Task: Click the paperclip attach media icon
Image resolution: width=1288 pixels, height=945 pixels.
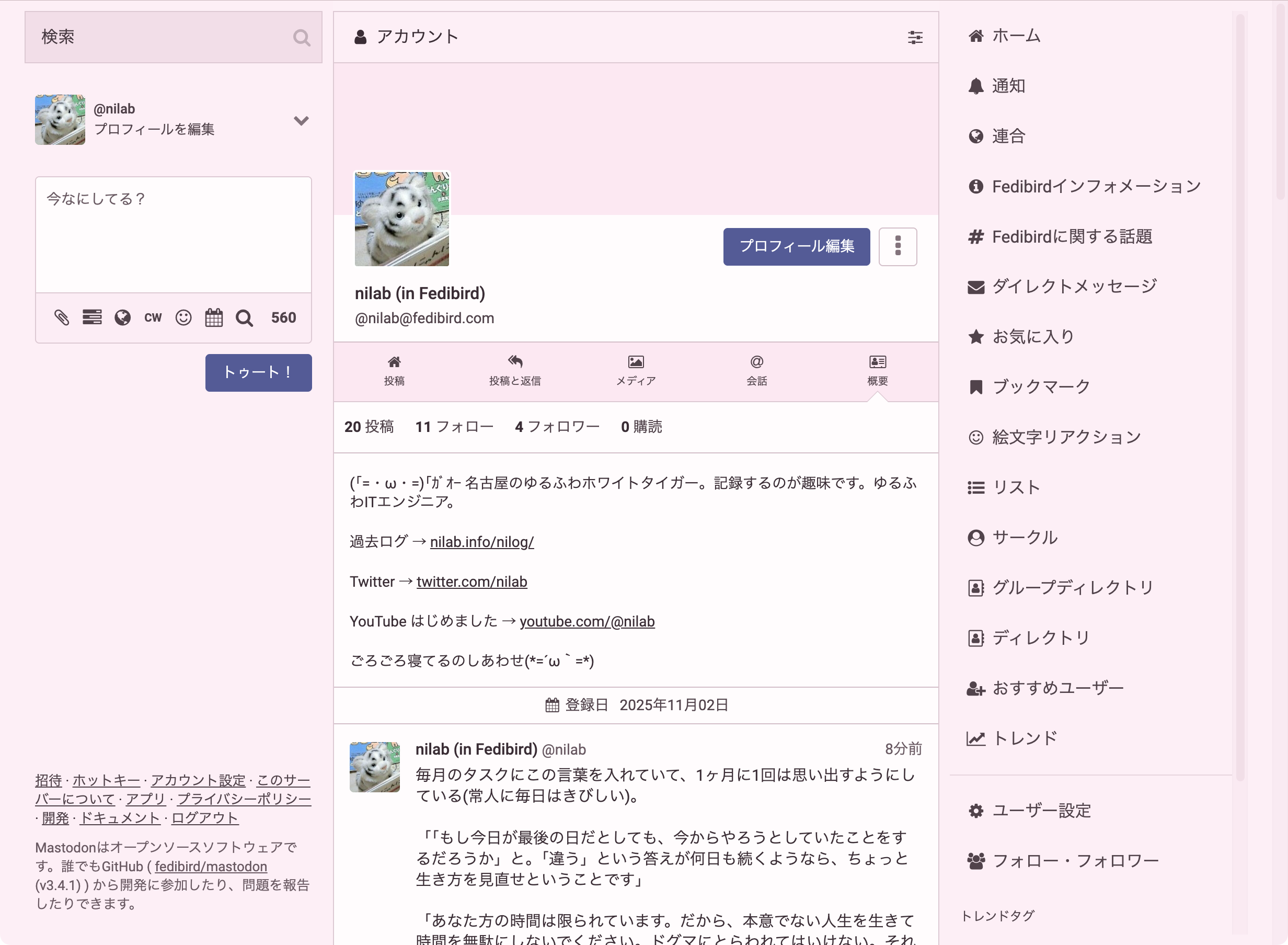Action: [x=62, y=317]
